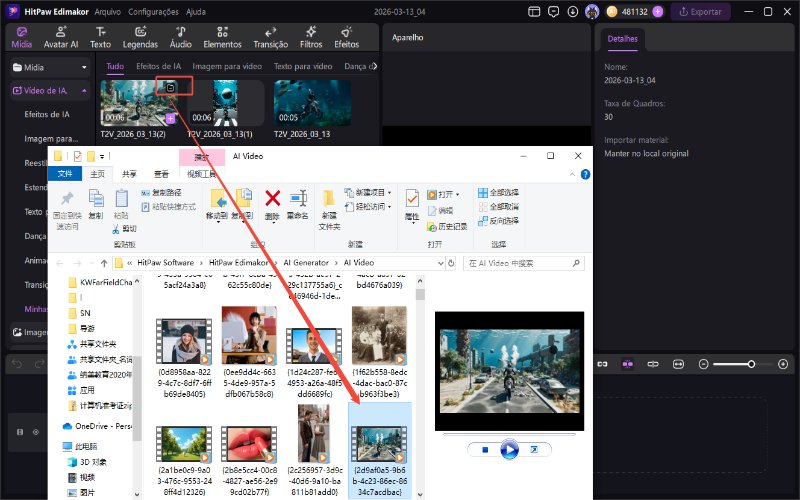The height and width of the screenshot is (500, 800).
Task: Click the purple add button on T2V_2026_03_13(2)
Action: 170,118
